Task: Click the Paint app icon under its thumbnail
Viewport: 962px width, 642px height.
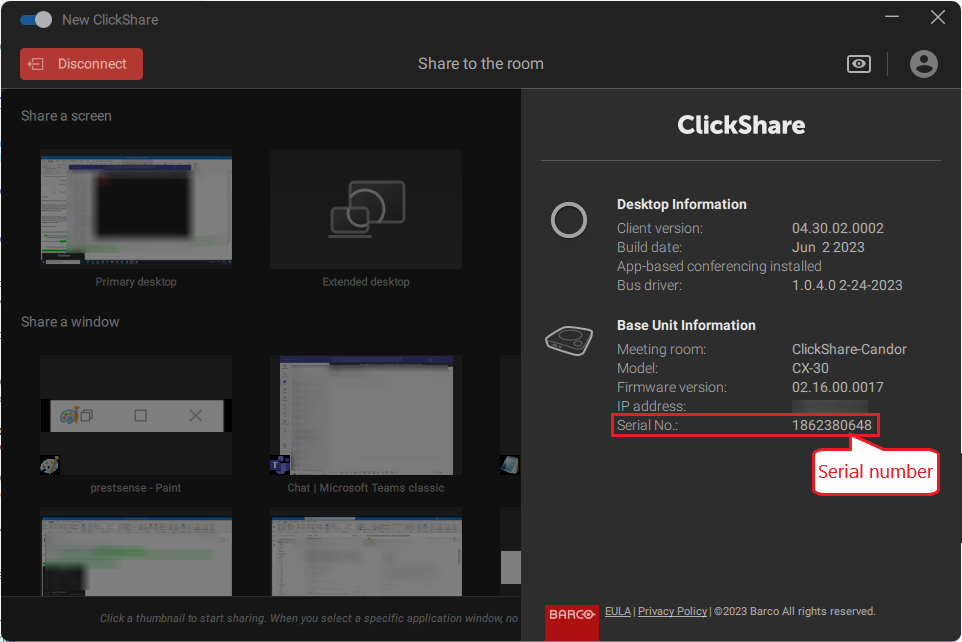Action: pyautogui.click(x=50, y=465)
